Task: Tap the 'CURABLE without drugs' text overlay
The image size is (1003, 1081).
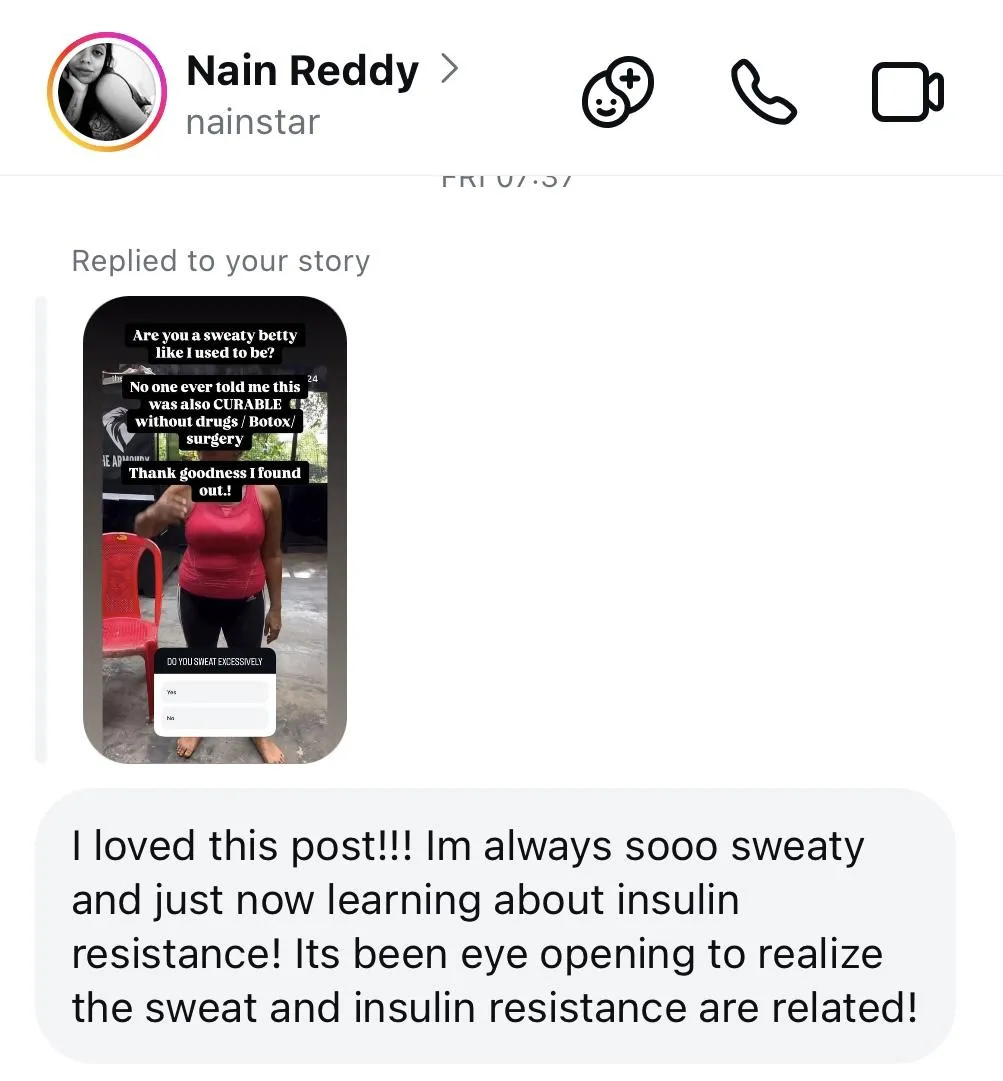Action: pos(214,412)
